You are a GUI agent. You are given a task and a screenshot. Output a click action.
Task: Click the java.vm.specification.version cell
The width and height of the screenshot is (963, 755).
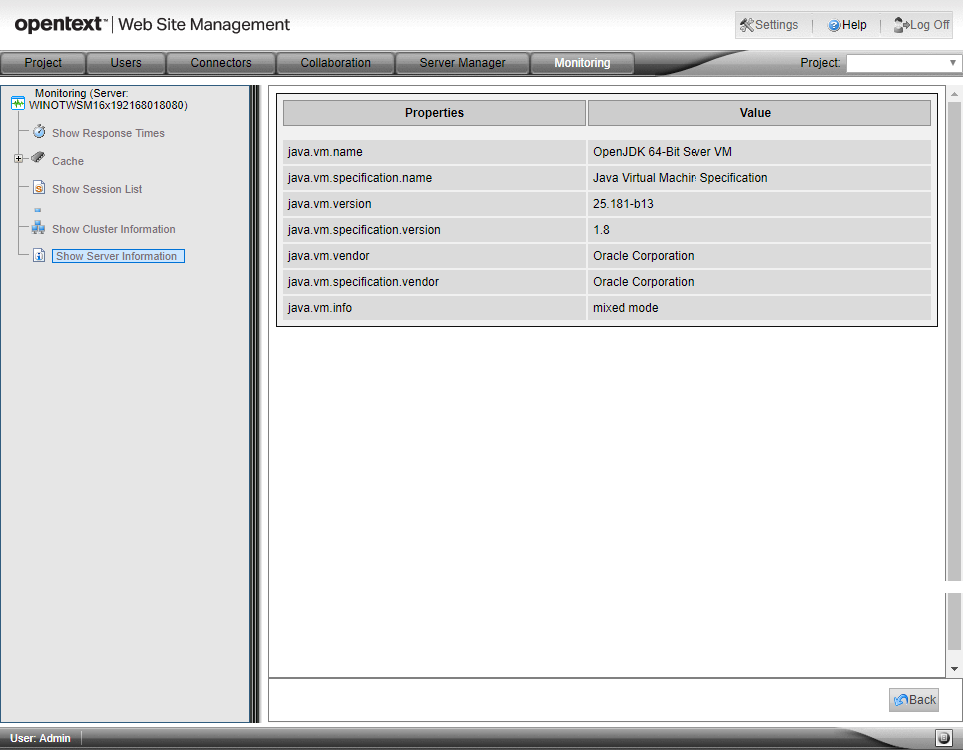(434, 230)
